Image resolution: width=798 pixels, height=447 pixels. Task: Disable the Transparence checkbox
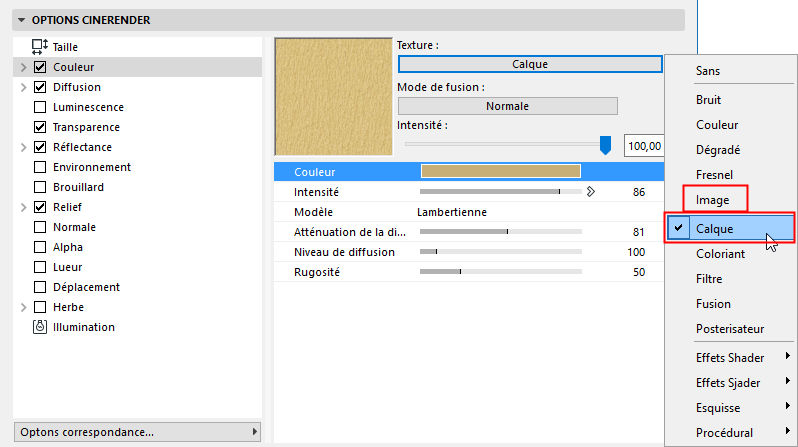coord(40,127)
